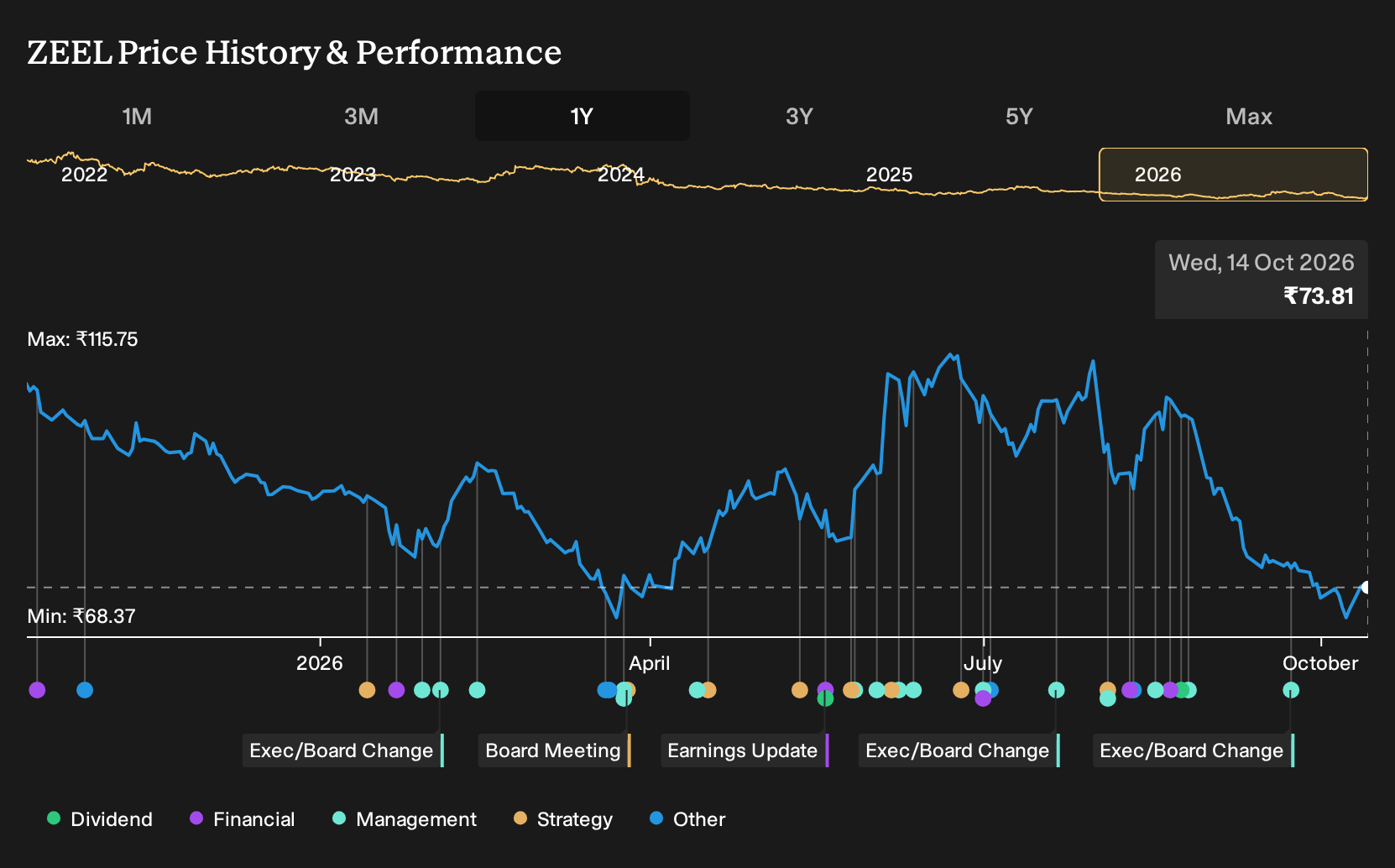Toggle the Other legend filter
Image resolution: width=1395 pixels, height=868 pixels.
pyautogui.click(x=687, y=818)
